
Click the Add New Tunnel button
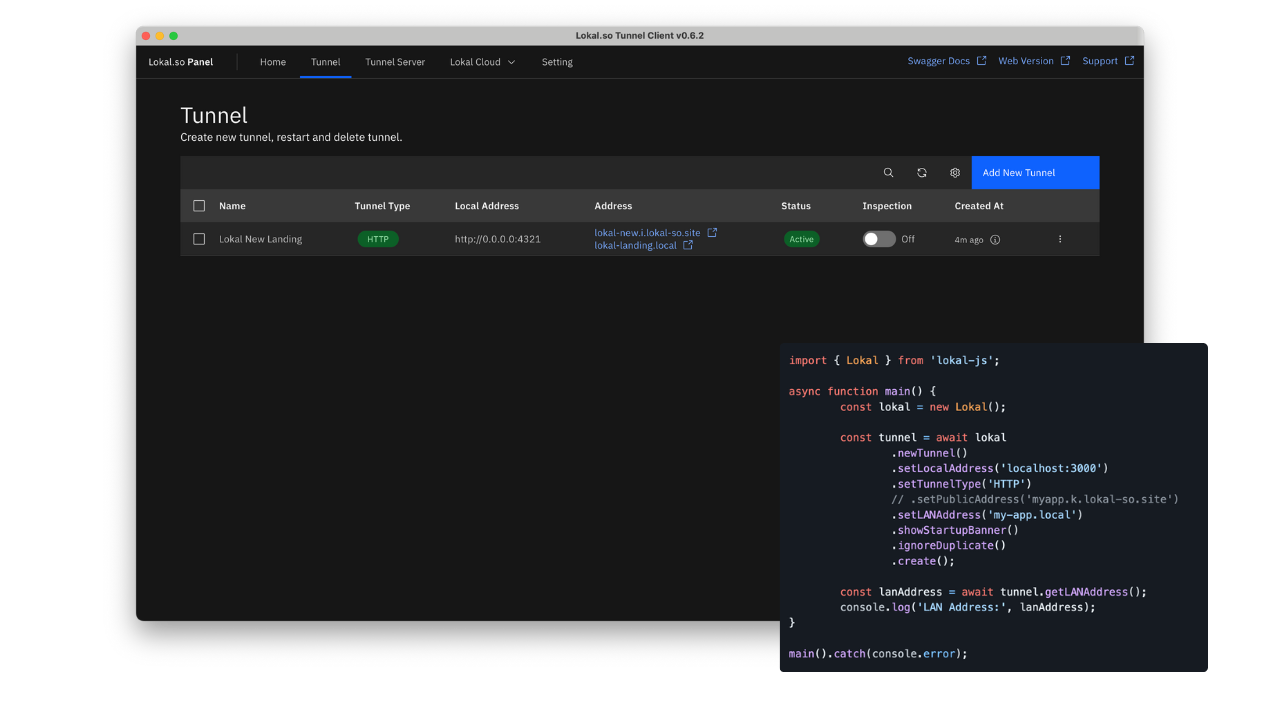click(1035, 173)
